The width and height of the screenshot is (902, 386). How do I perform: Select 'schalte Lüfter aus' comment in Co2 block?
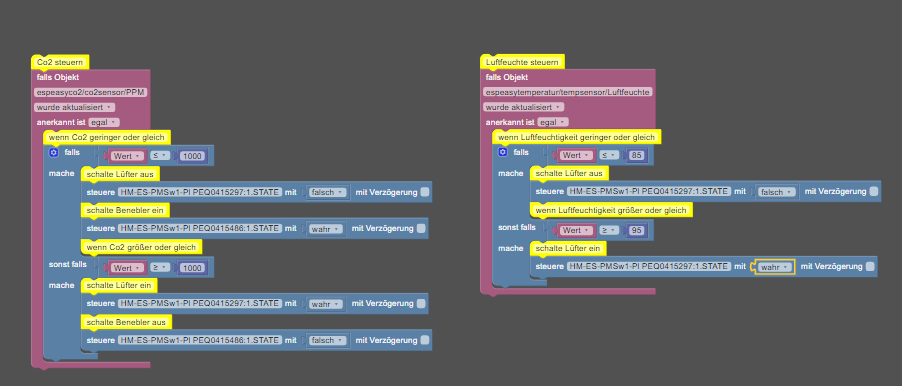(x=120, y=174)
